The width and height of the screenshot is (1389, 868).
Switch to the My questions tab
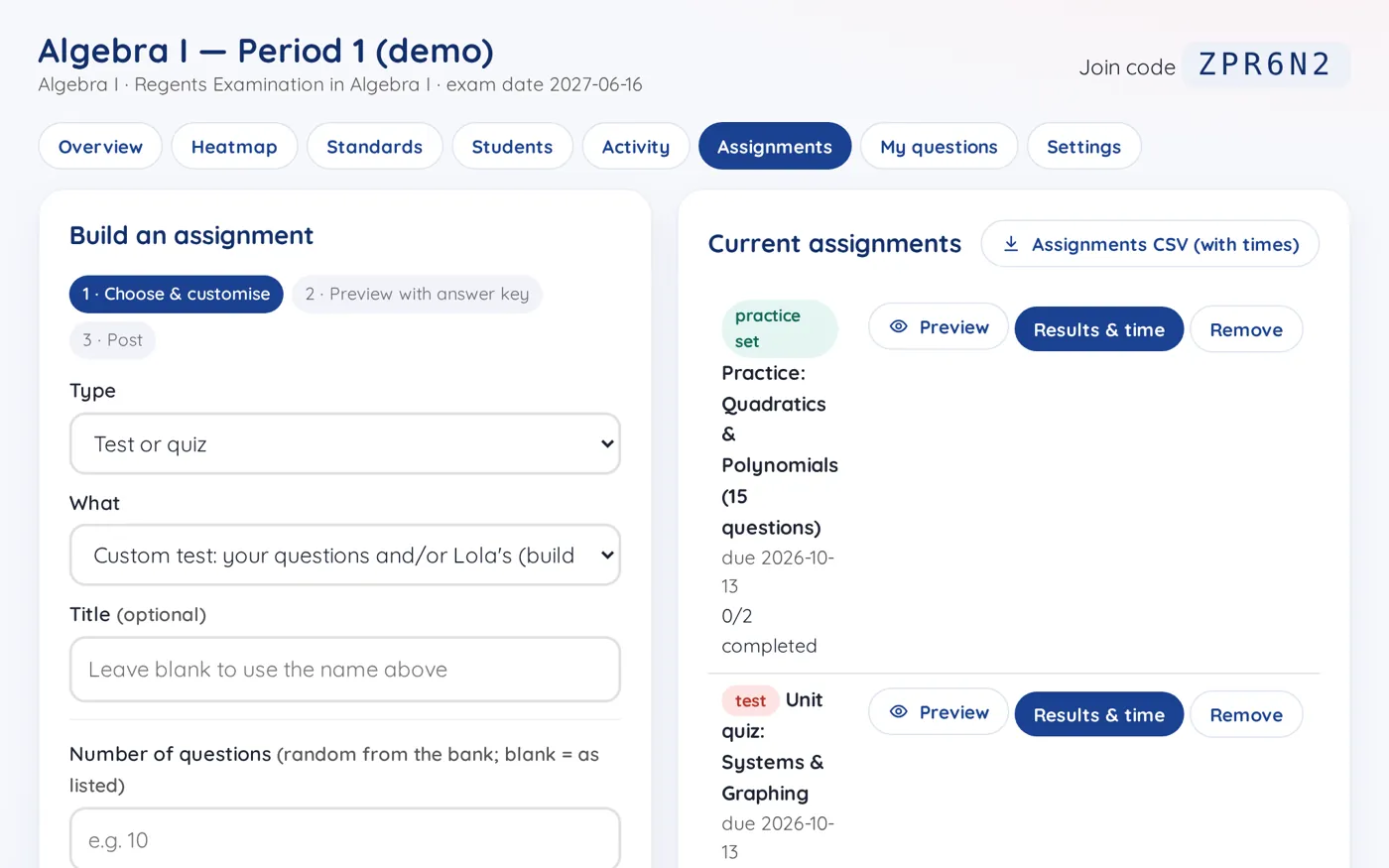[x=939, y=146]
